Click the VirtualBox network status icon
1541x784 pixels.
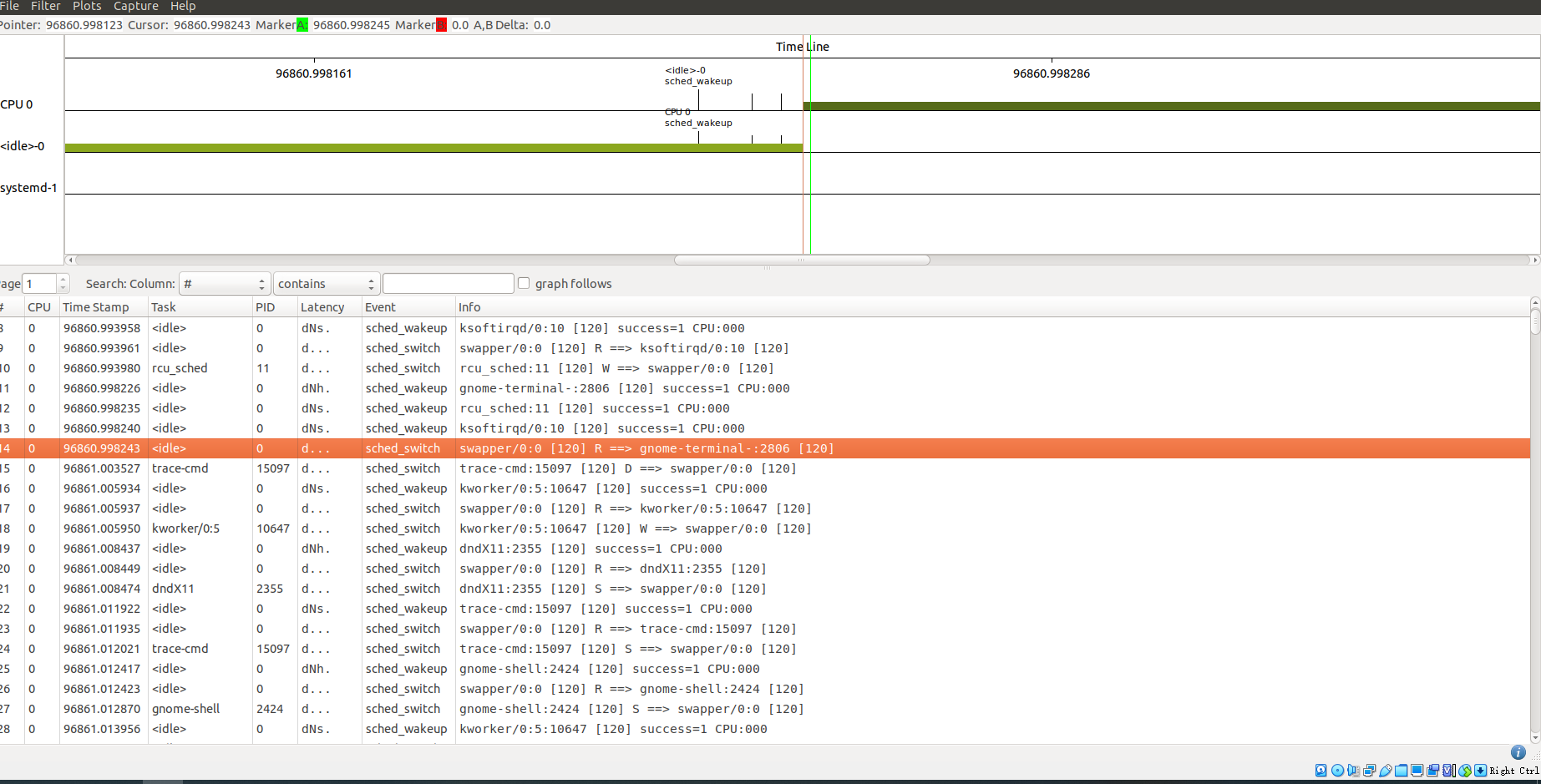pyautogui.click(x=1369, y=770)
